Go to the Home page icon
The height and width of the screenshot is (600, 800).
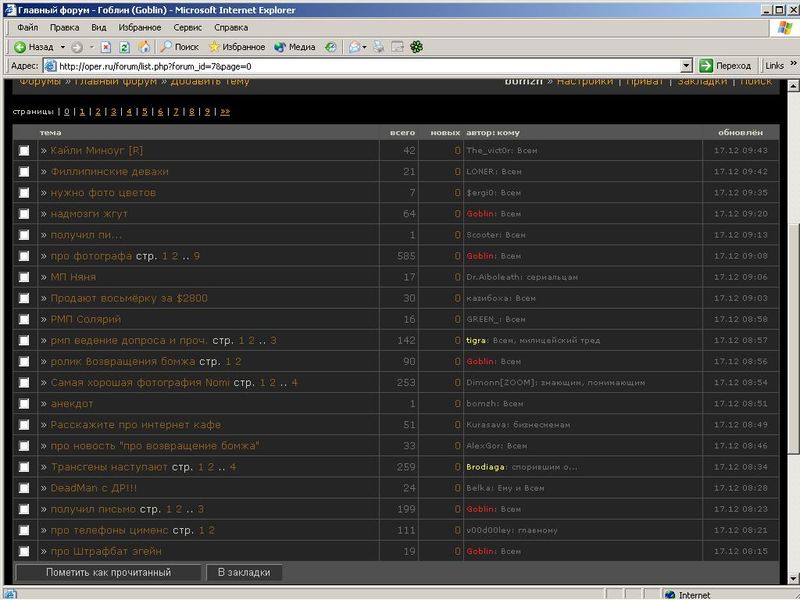144,47
